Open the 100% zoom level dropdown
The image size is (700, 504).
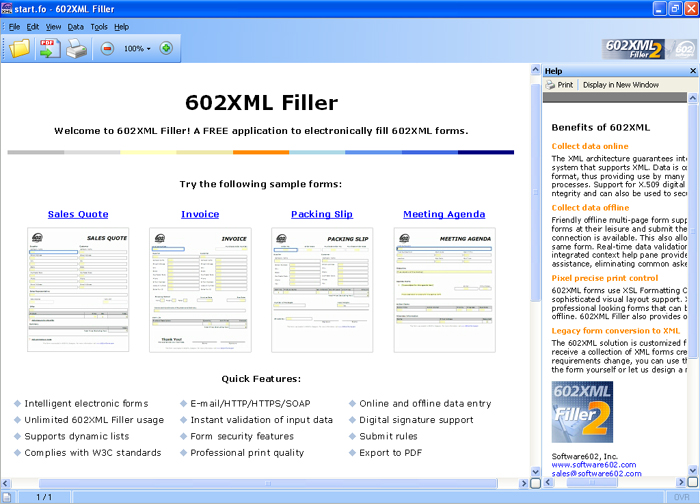(x=137, y=49)
